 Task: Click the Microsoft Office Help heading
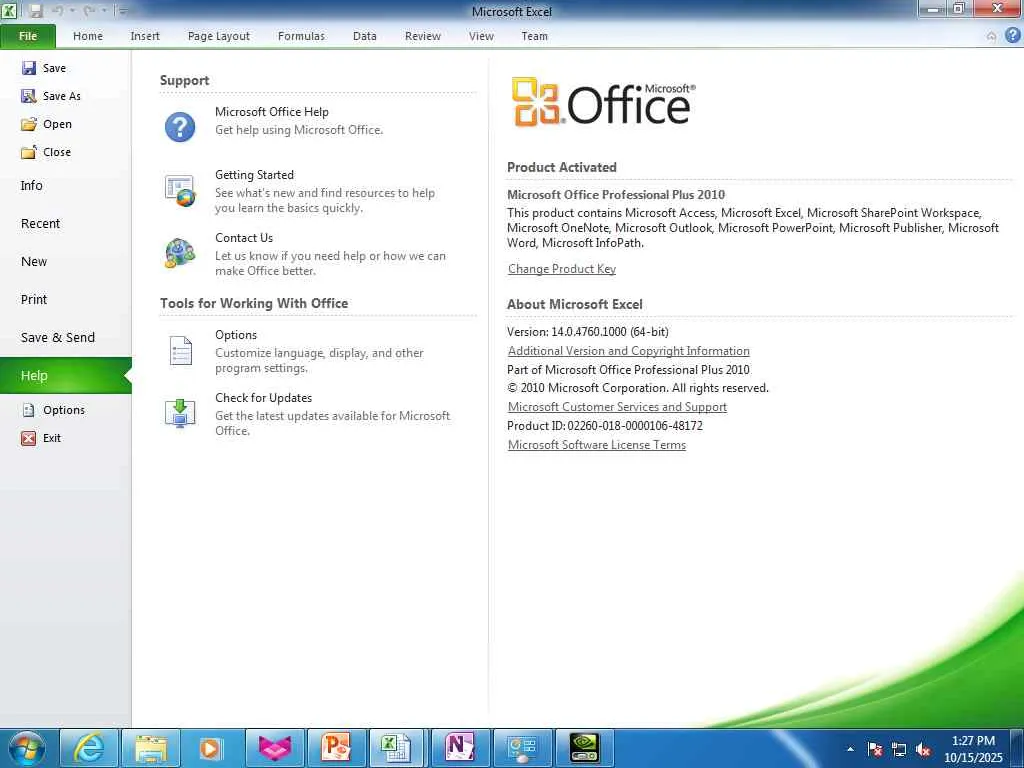[x=272, y=112]
